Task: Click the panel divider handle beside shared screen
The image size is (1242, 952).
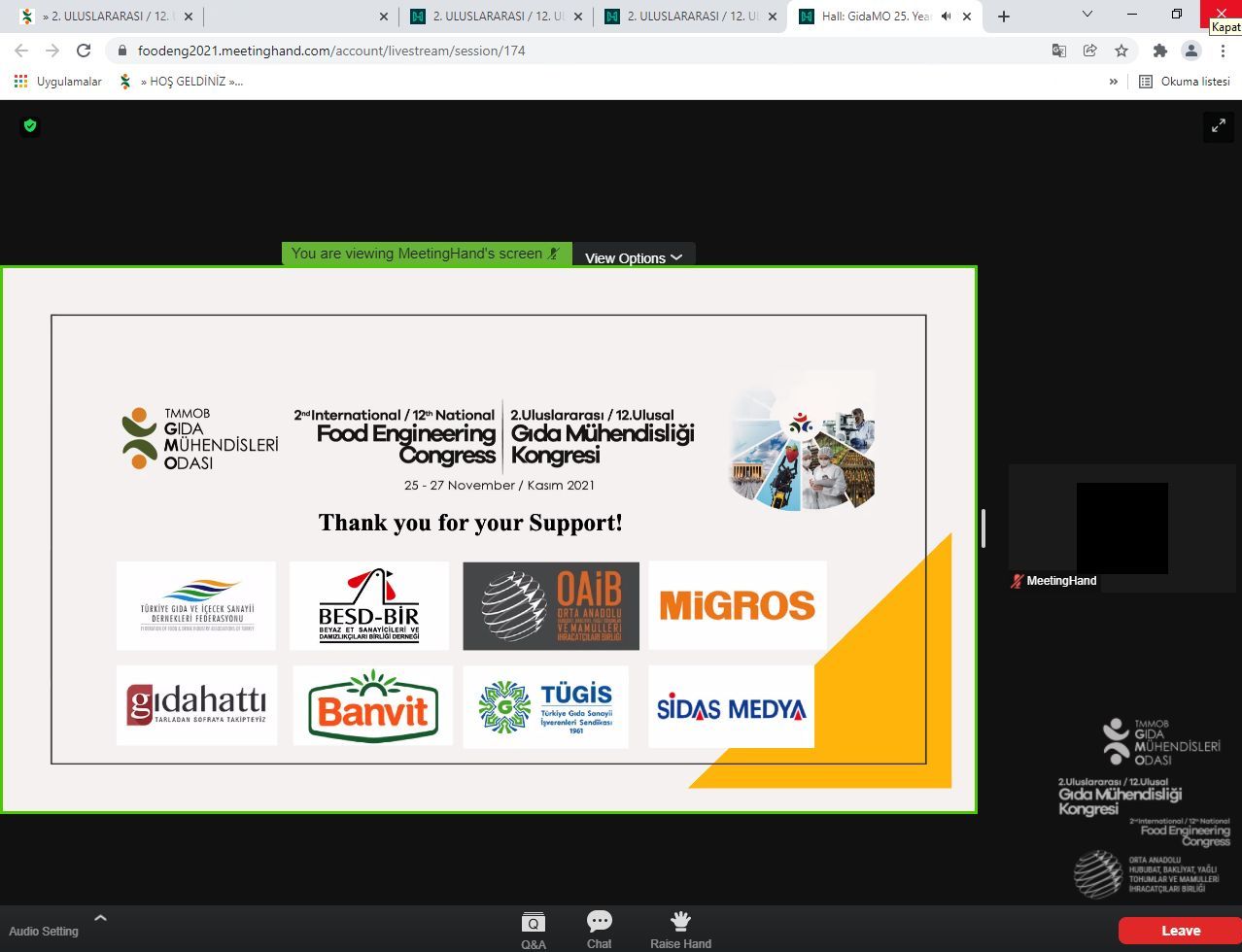Action: coord(983,527)
